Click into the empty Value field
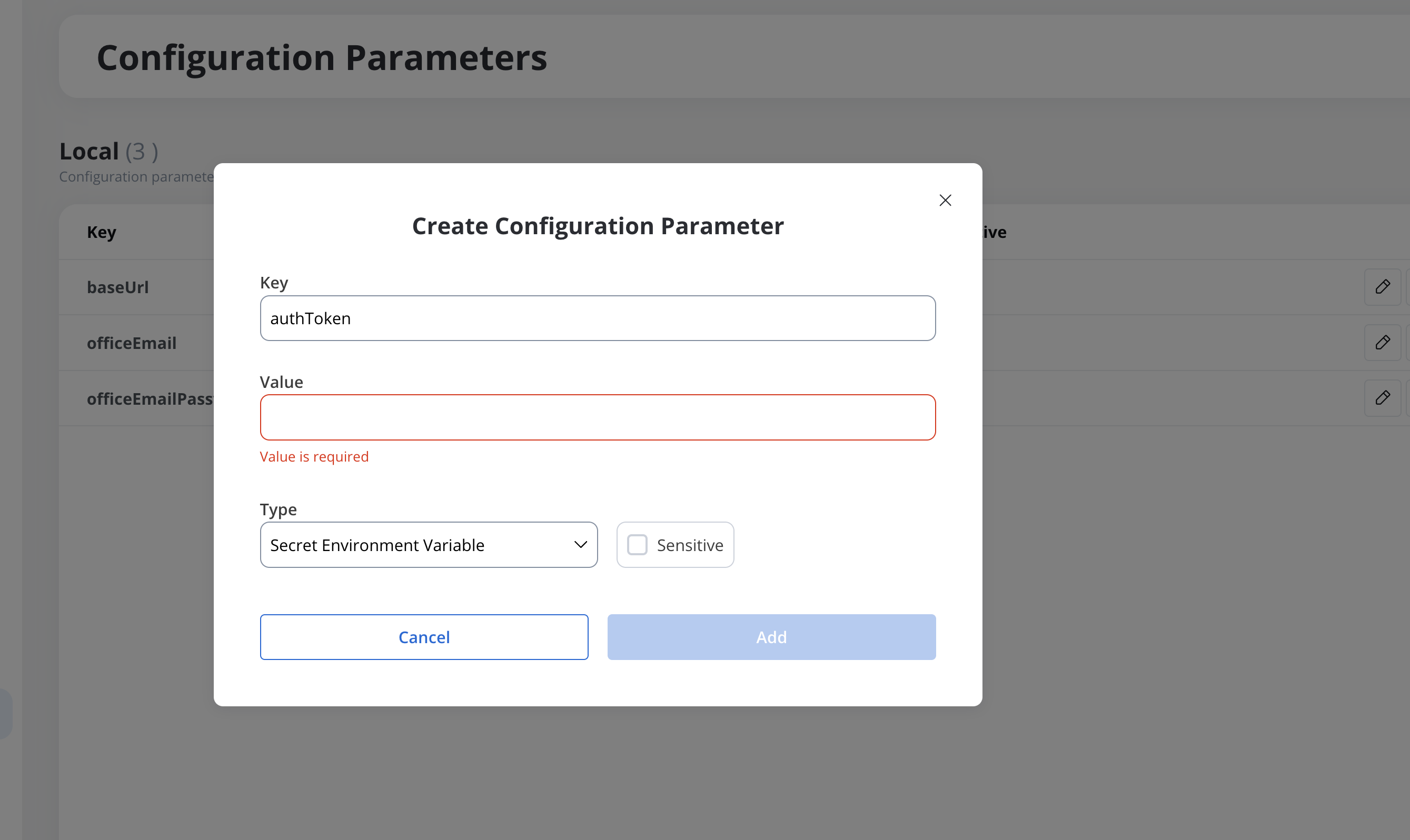The image size is (1410, 840). (598, 417)
